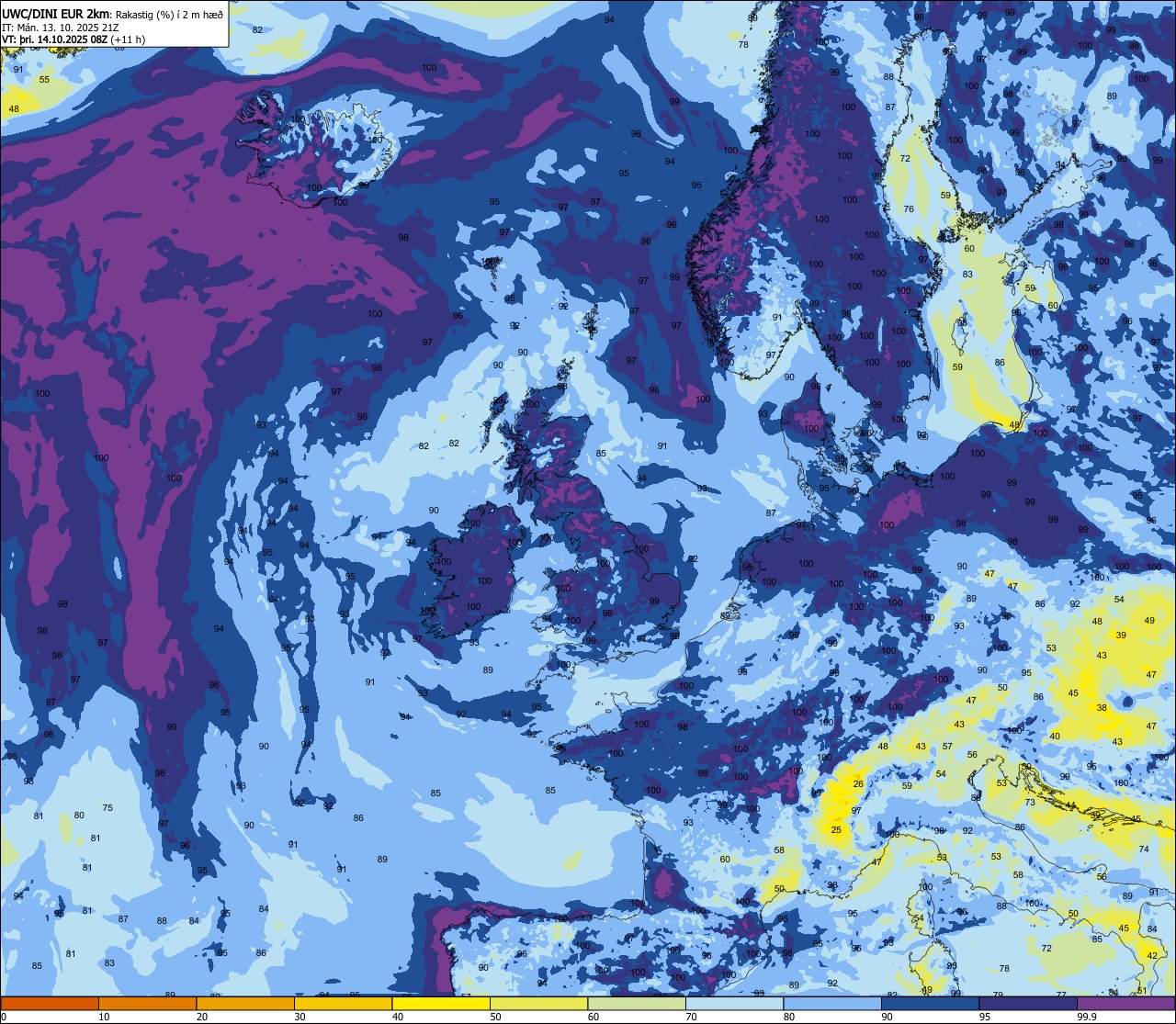Viewport: 1176px width, 1024px height.
Task: Click the "80" tick label on the color scale
Action: point(790,1017)
